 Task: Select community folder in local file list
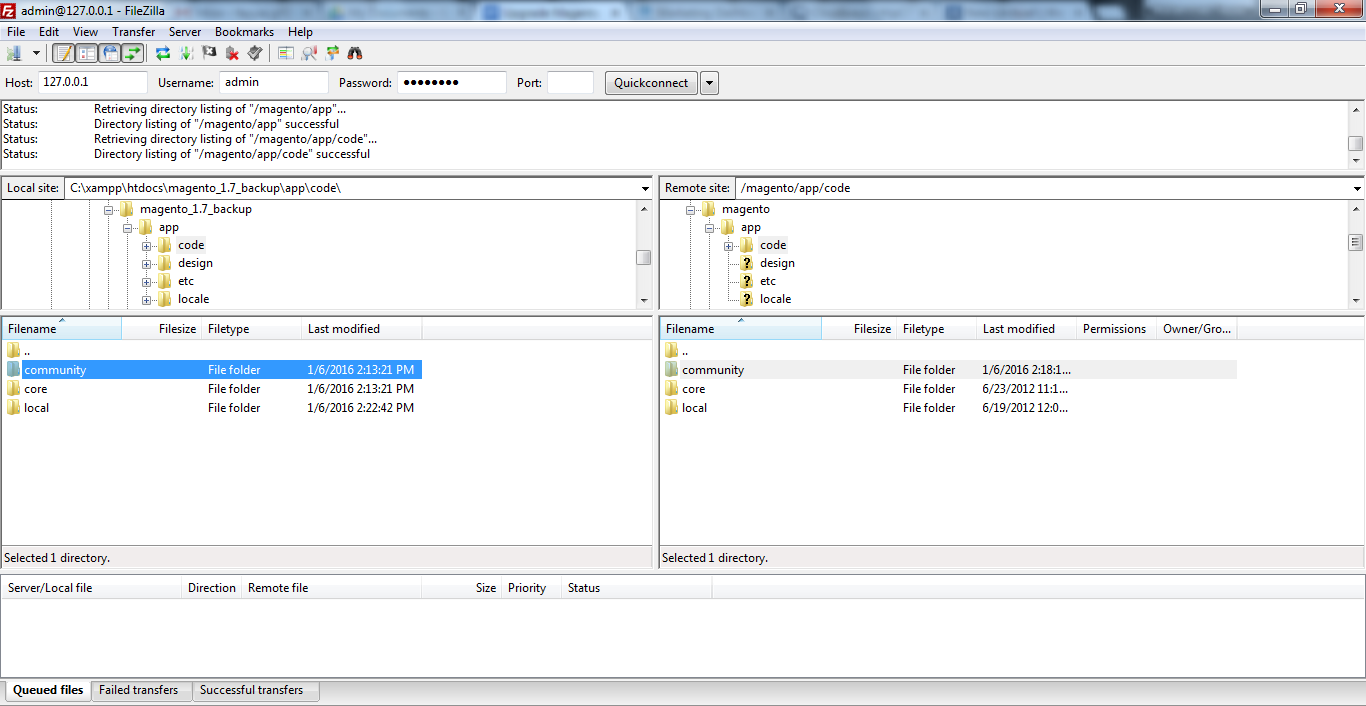pos(212,370)
